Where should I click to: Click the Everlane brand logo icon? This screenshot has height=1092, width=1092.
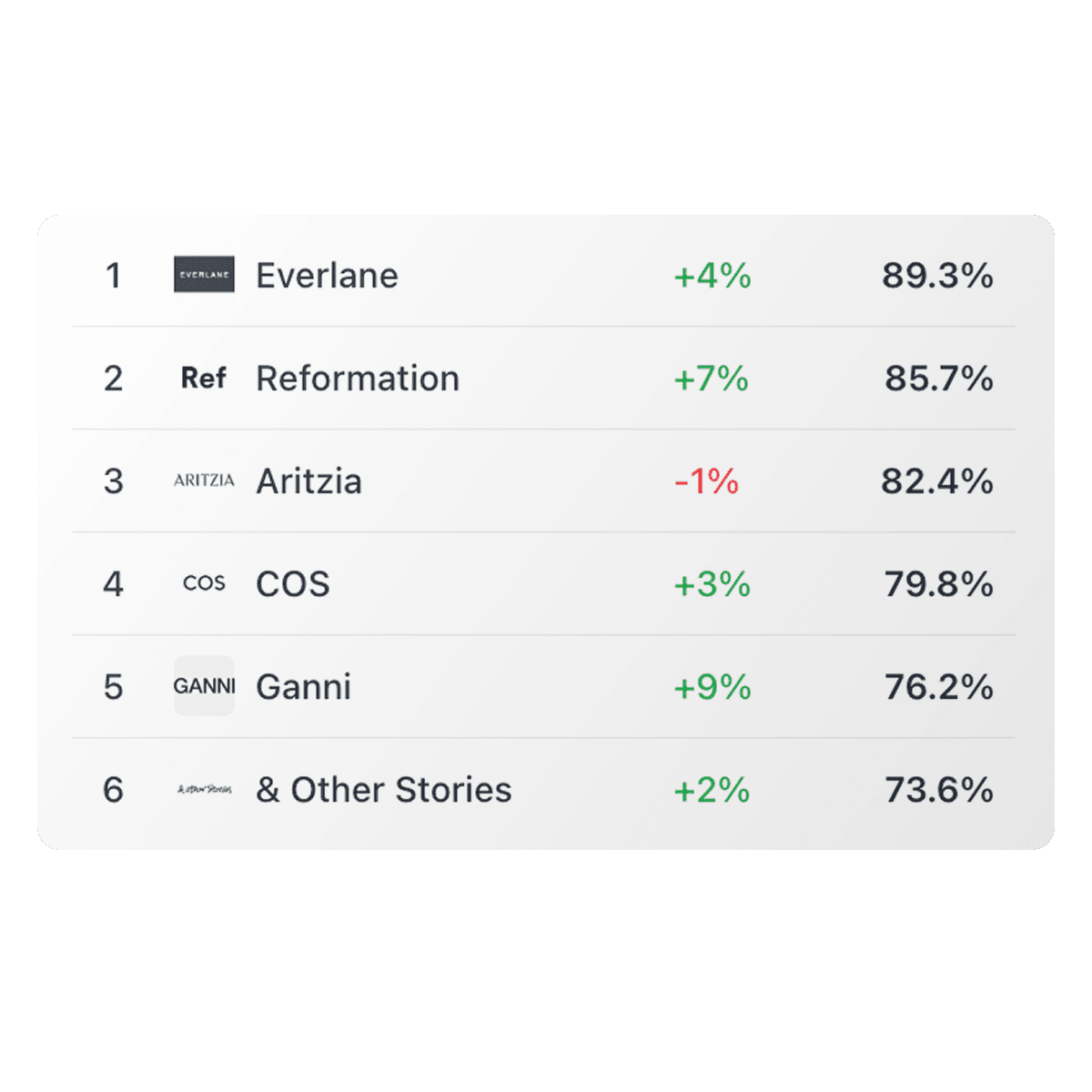(x=204, y=275)
